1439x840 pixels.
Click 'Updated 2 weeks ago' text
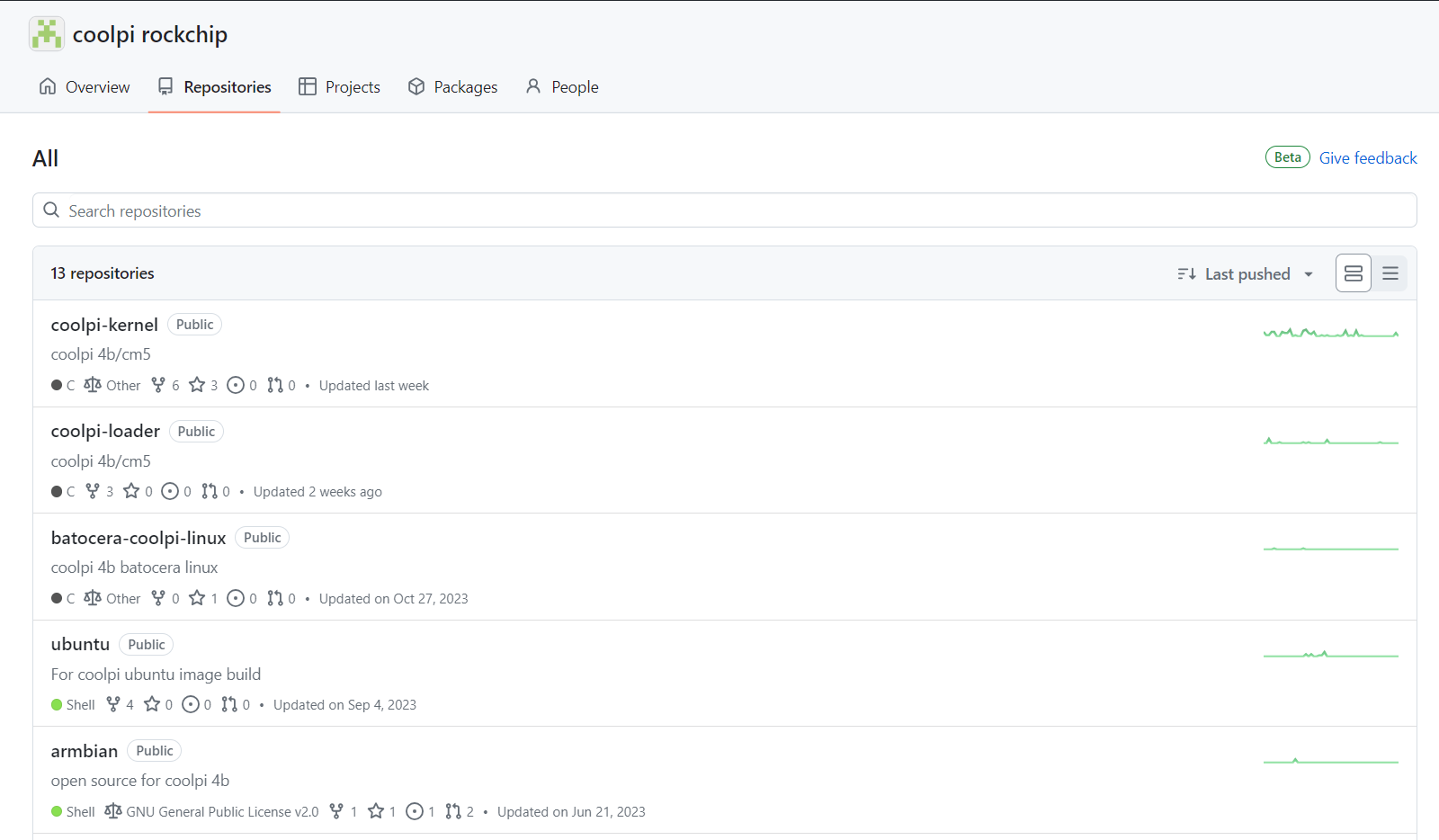click(x=317, y=492)
